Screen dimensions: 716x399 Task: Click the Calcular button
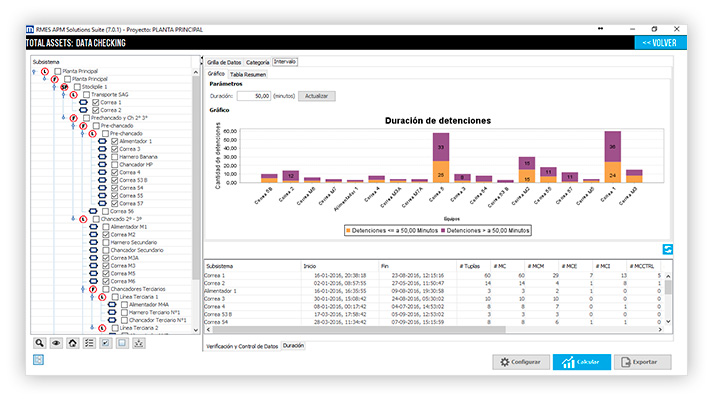(x=582, y=362)
